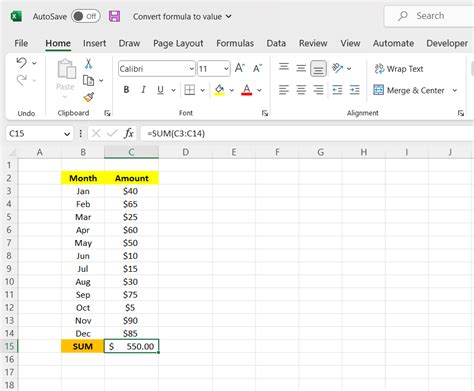Click the Redo arrow icon

click(x=21, y=80)
